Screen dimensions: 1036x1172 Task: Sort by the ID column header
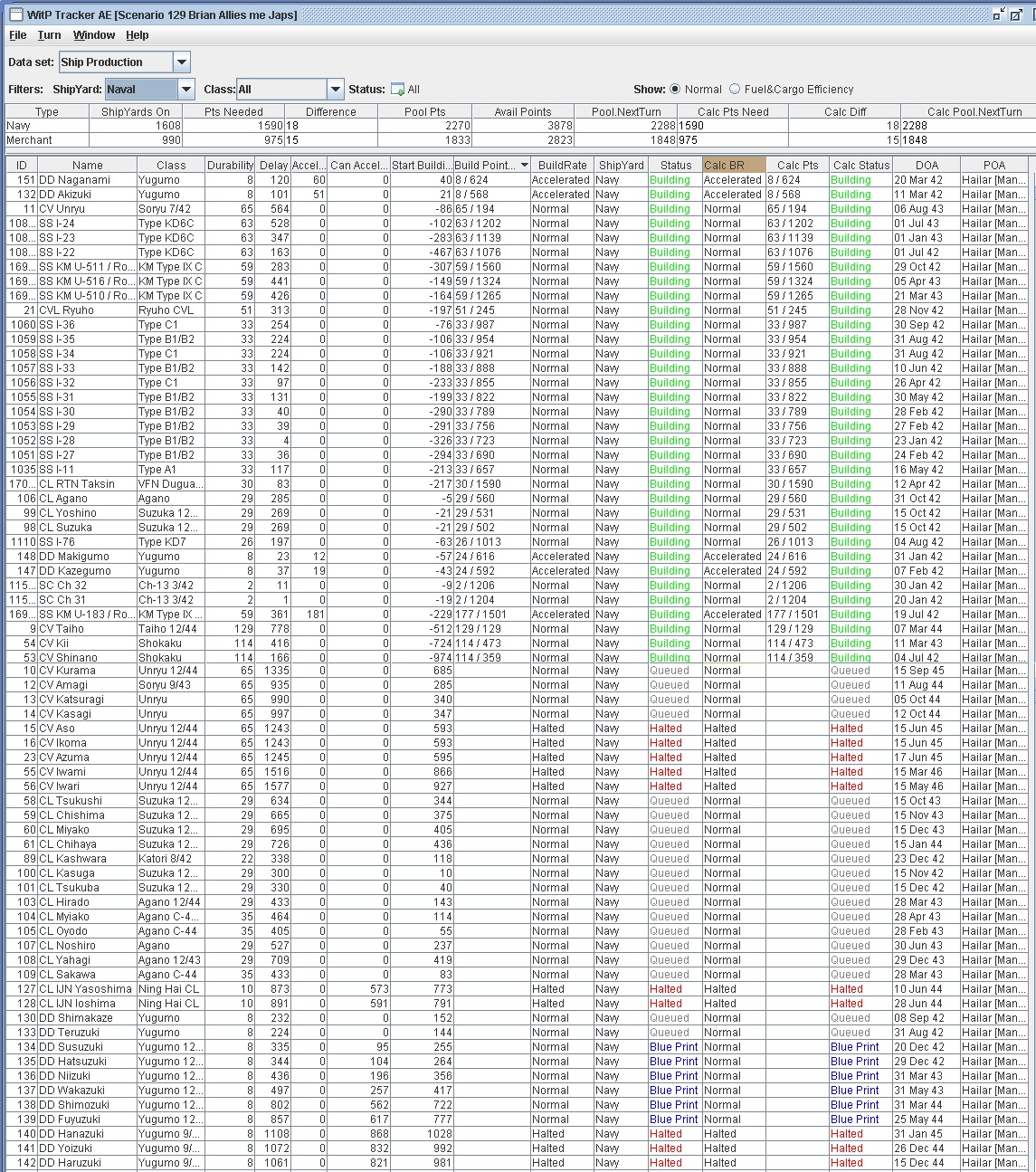pos(22,166)
